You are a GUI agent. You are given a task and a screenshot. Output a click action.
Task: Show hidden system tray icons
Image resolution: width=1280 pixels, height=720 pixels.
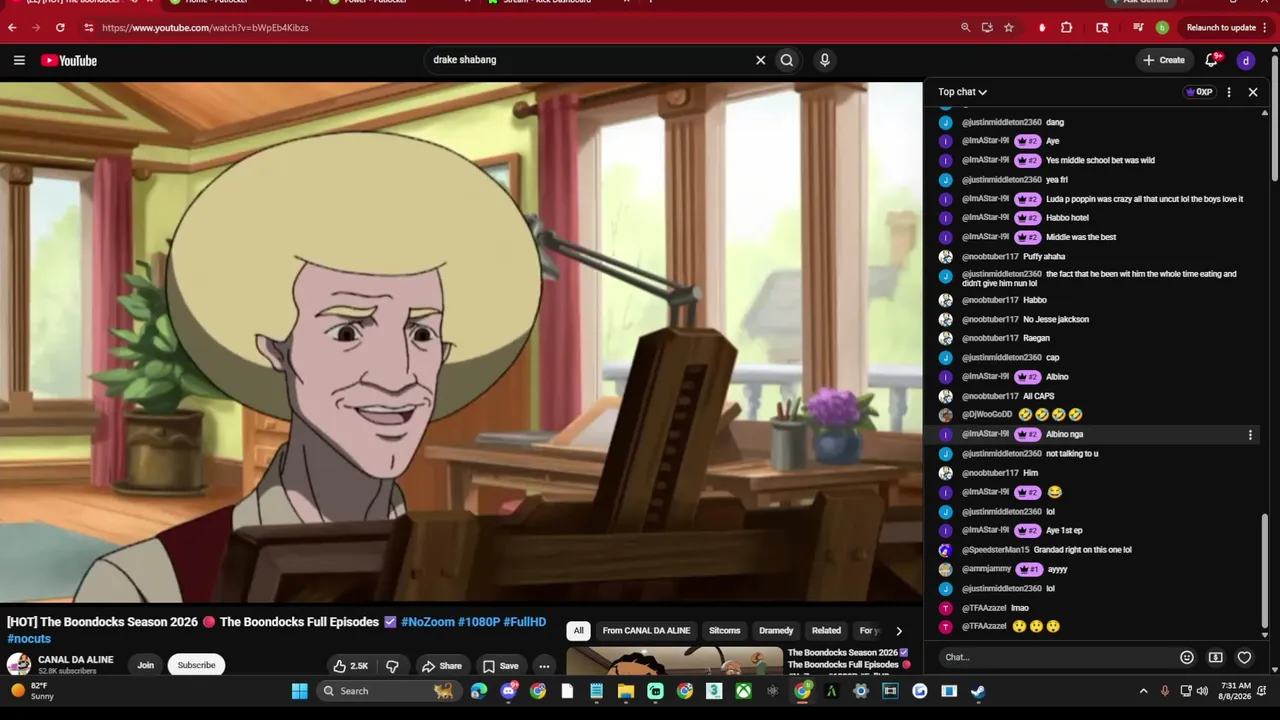click(x=1144, y=691)
